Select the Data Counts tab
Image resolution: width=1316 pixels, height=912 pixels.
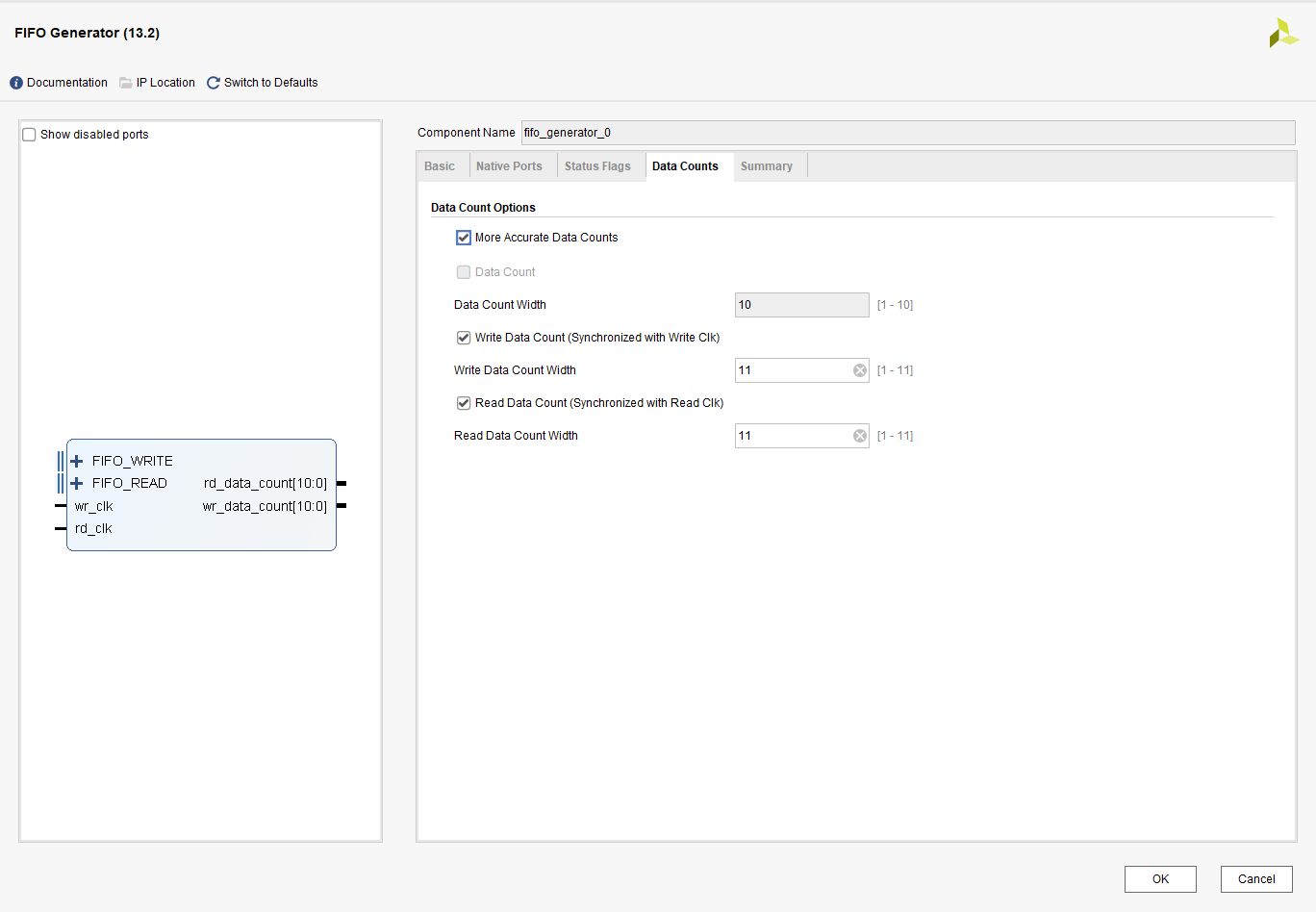(685, 166)
